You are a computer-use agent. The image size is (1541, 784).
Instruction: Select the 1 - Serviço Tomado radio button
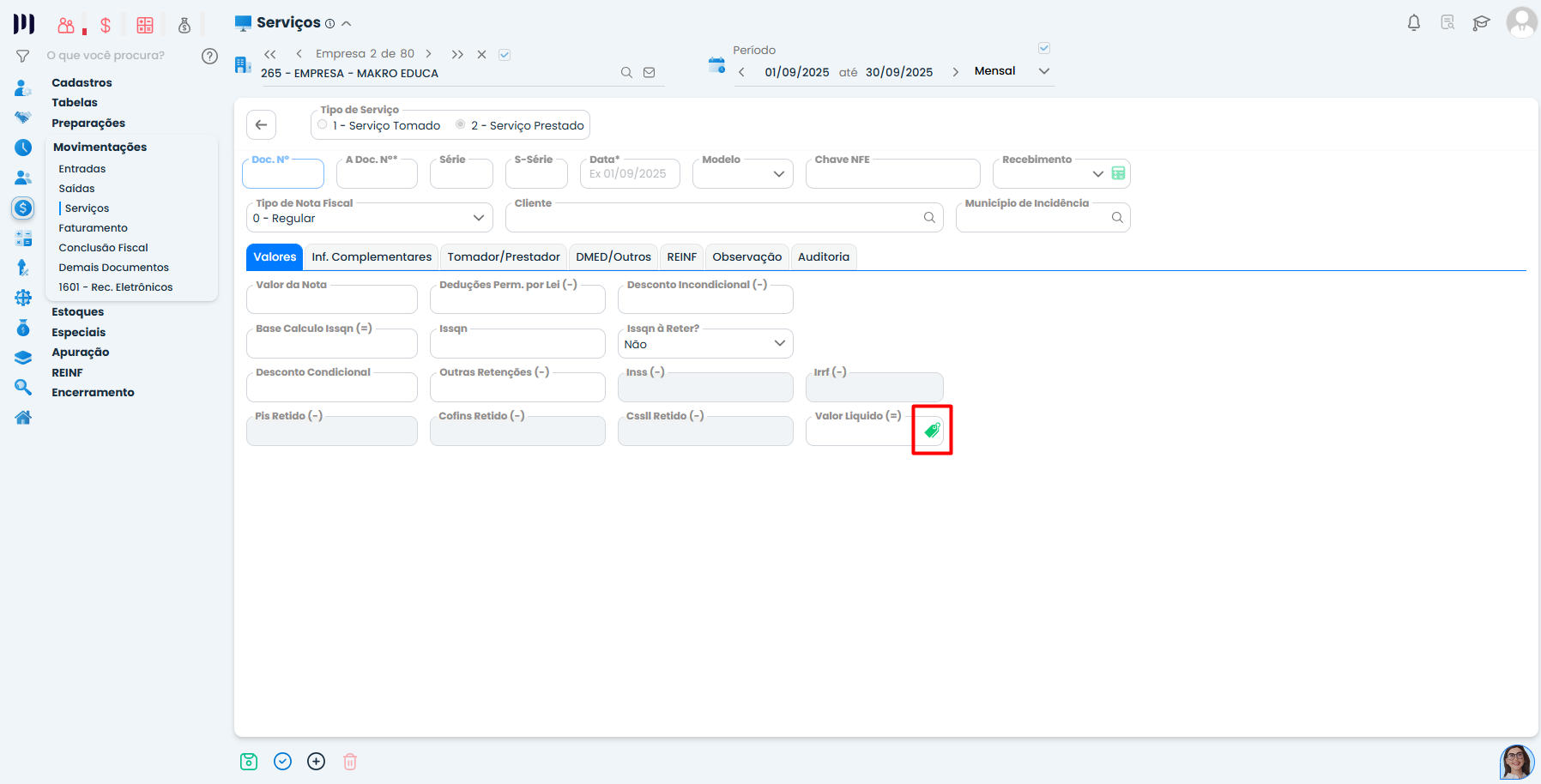(323, 125)
